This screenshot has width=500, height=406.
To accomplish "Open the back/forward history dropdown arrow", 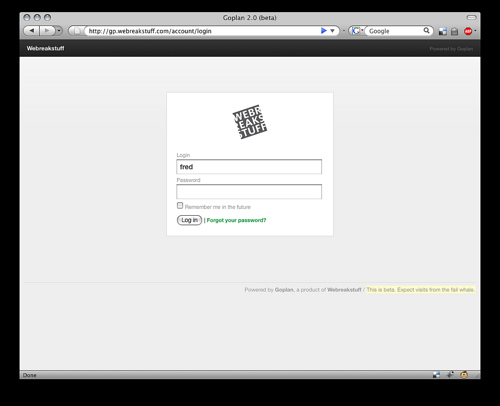I will tap(59, 31).
